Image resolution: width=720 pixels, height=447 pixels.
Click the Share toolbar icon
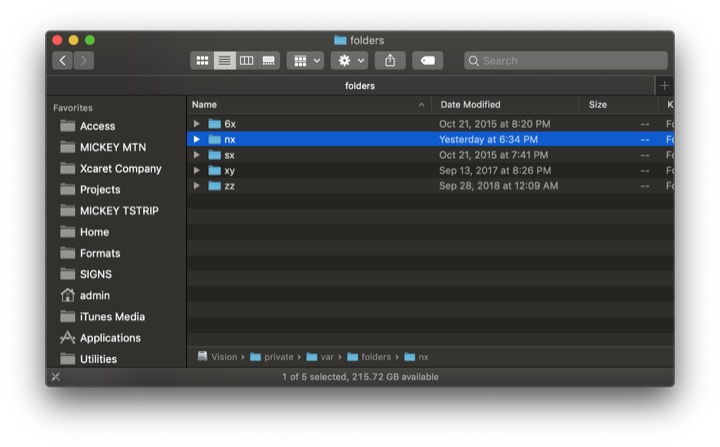(x=390, y=61)
